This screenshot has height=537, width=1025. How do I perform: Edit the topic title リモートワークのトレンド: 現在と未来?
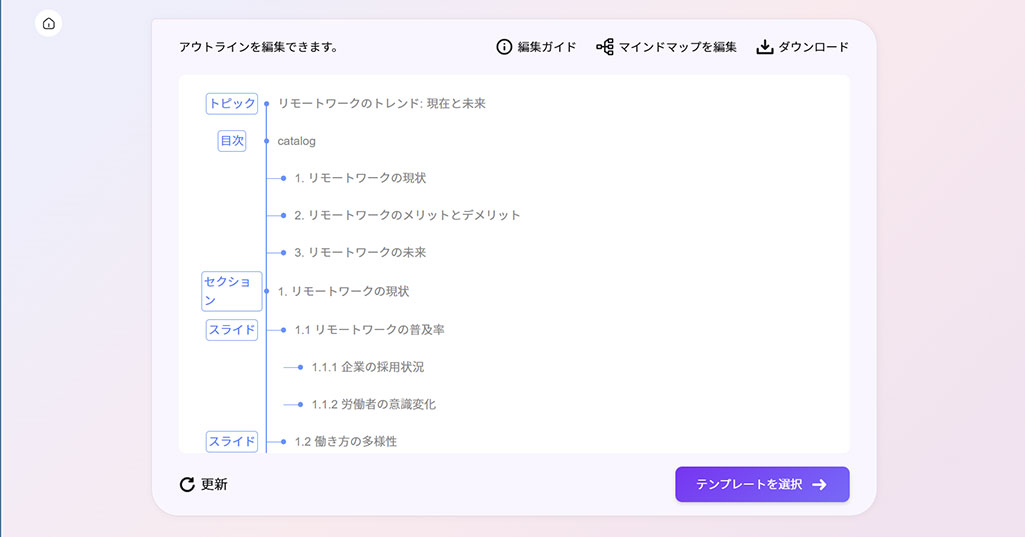[x=381, y=103]
